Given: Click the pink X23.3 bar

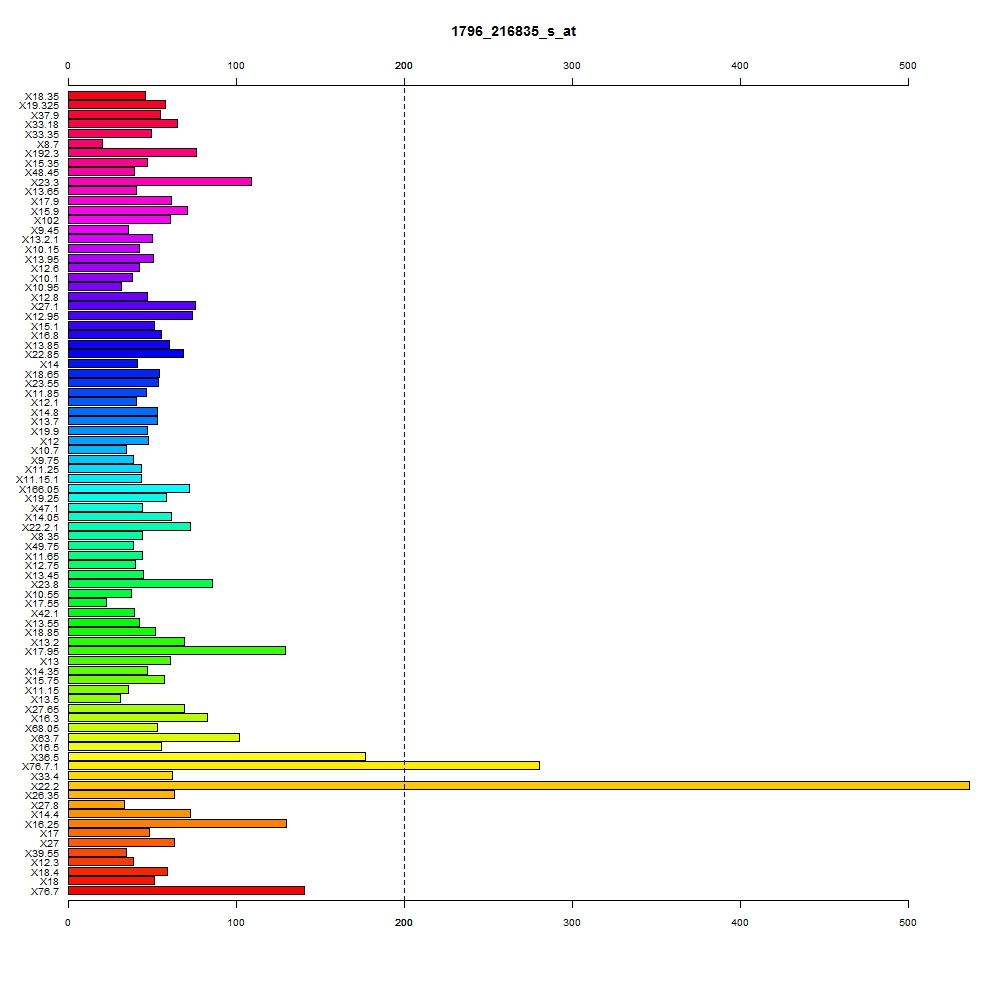Looking at the screenshot, I should [x=160, y=181].
